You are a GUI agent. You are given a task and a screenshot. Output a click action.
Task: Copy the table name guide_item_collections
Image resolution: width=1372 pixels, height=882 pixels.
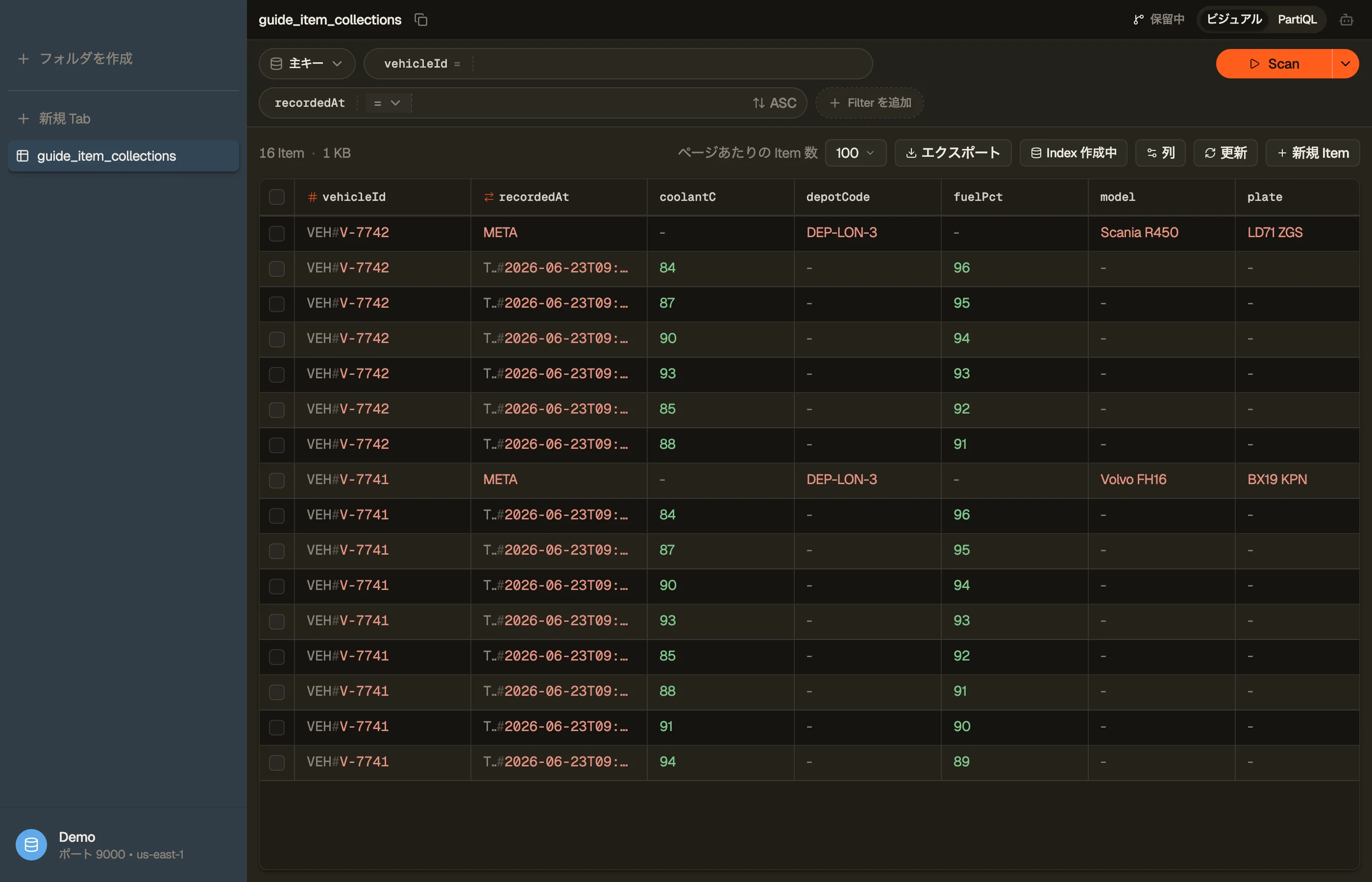421,20
